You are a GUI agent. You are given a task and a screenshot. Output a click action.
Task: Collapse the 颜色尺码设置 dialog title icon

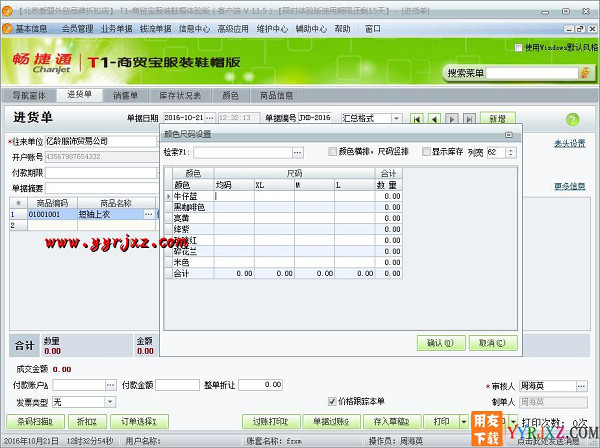(509, 135)
